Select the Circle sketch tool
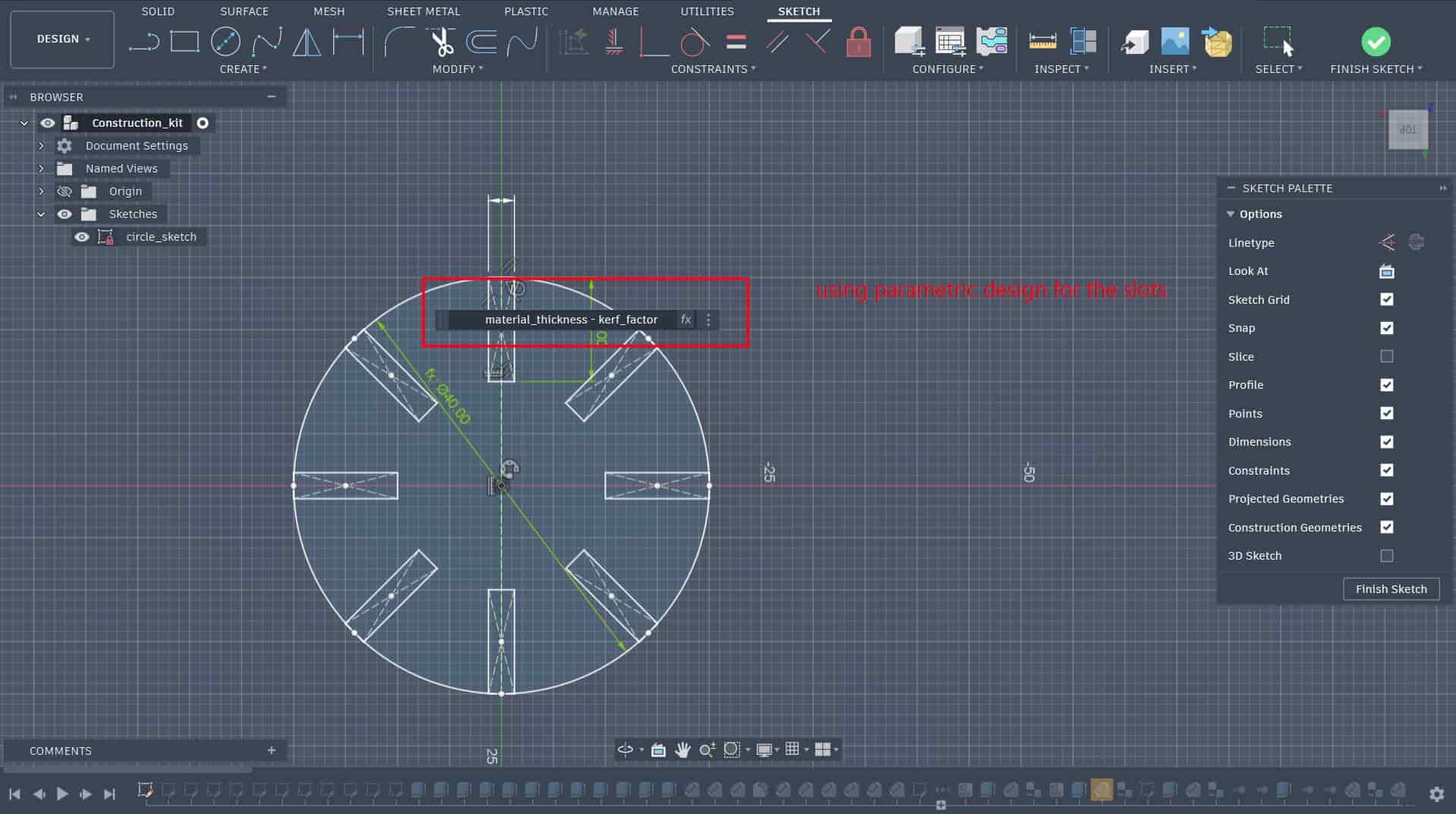This screenshot has width=1456, height=814. point(225,41)
